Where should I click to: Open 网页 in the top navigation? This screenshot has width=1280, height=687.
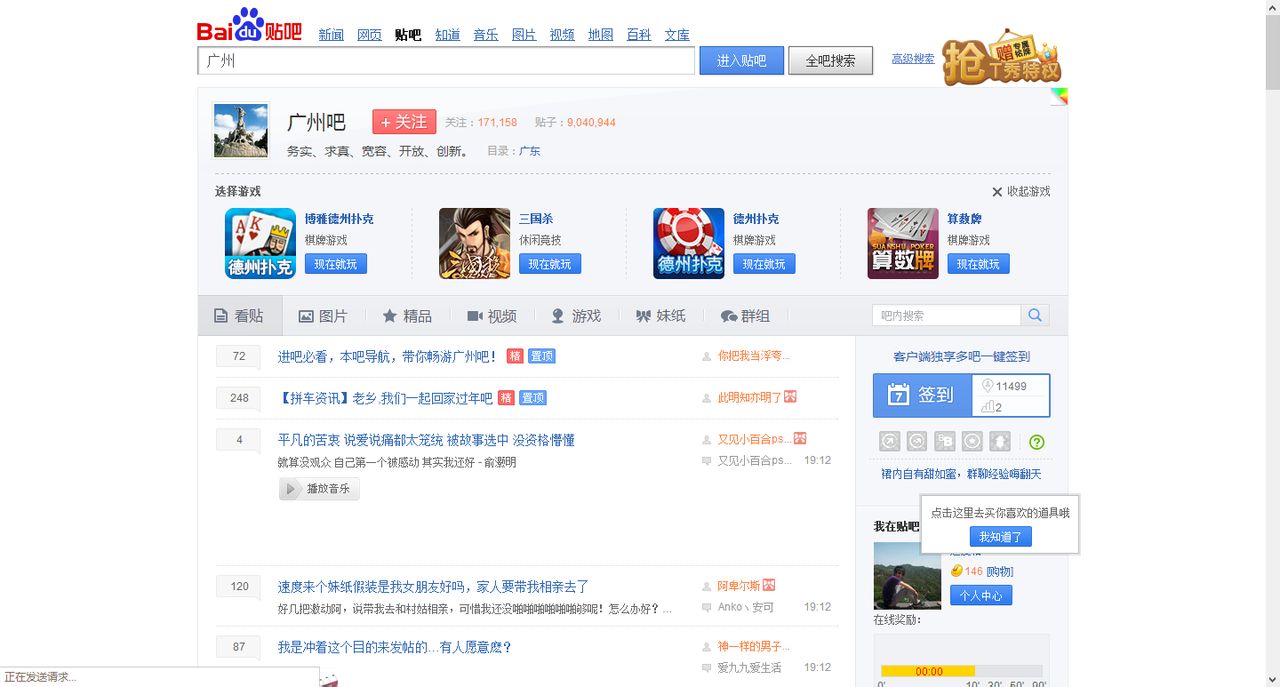point(369,35)
